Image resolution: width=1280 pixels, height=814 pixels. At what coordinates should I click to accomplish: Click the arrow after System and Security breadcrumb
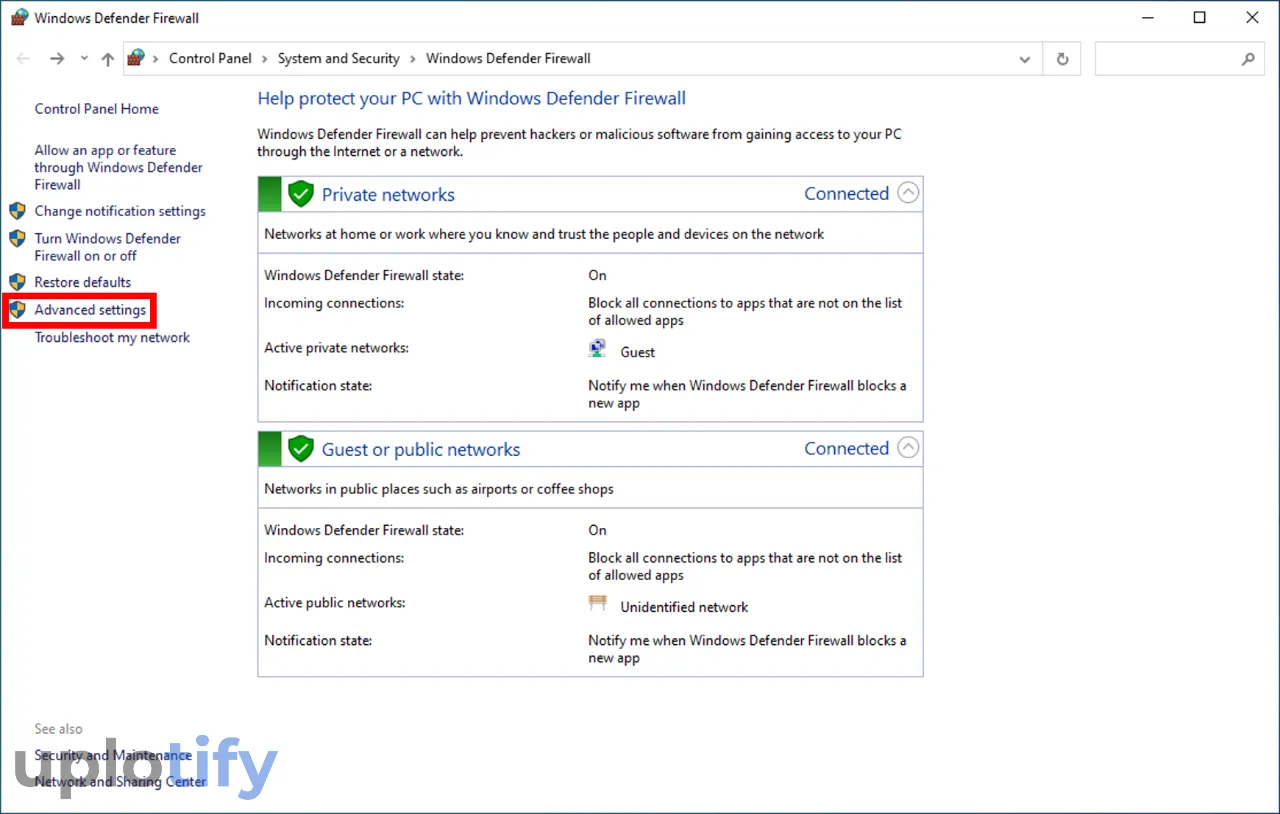413,59
